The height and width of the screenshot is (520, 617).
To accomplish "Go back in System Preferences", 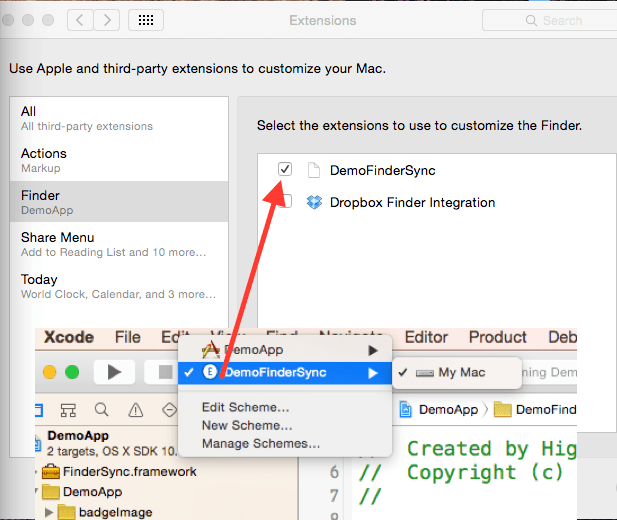I will 80,20.
